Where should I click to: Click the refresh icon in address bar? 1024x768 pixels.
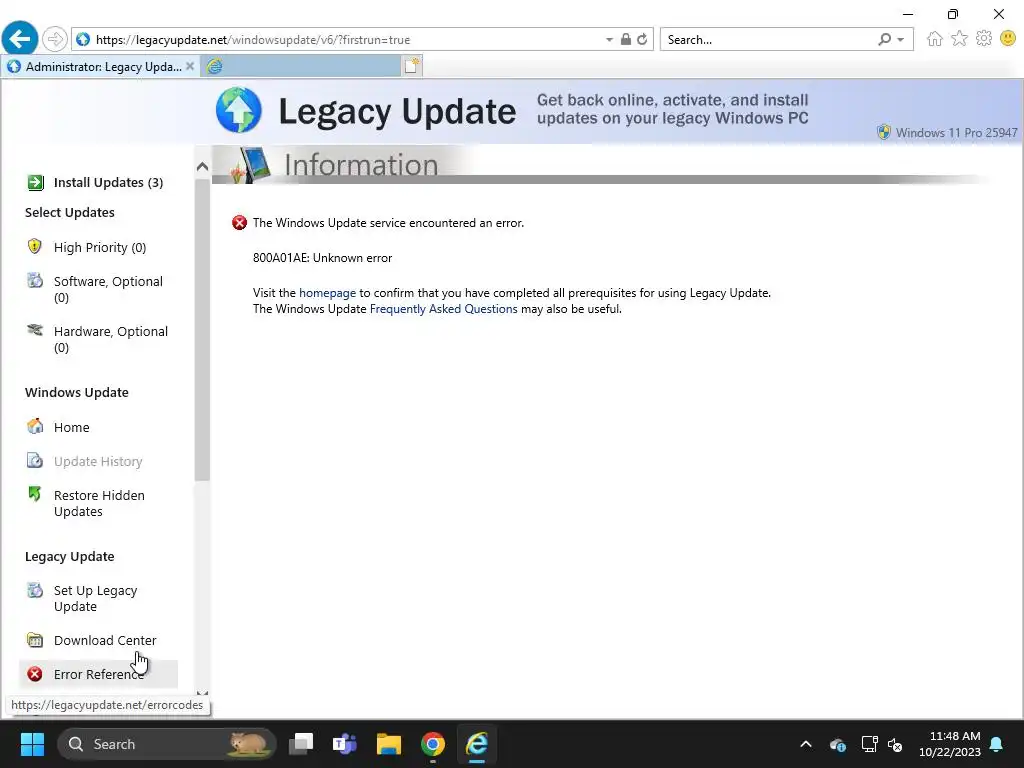pos(642,40)
